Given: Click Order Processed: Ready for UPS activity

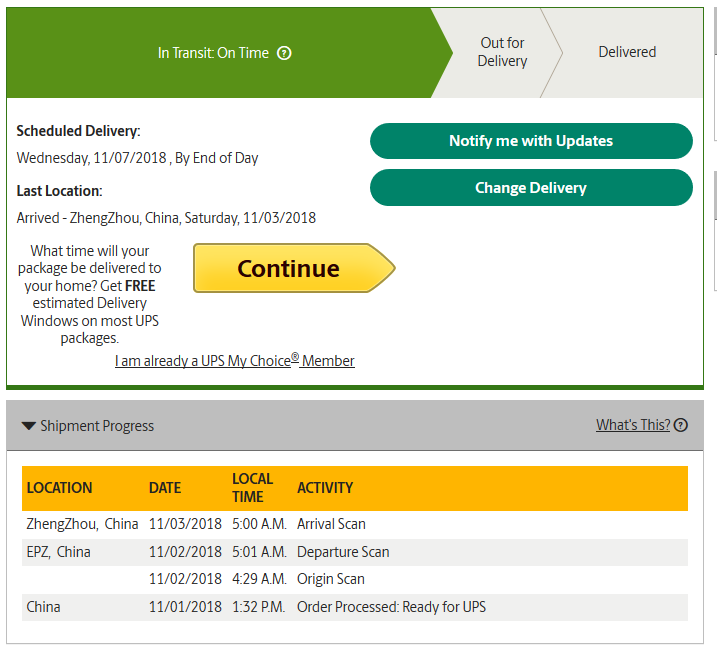Looking at the screenshot, I should click(391, 607).
